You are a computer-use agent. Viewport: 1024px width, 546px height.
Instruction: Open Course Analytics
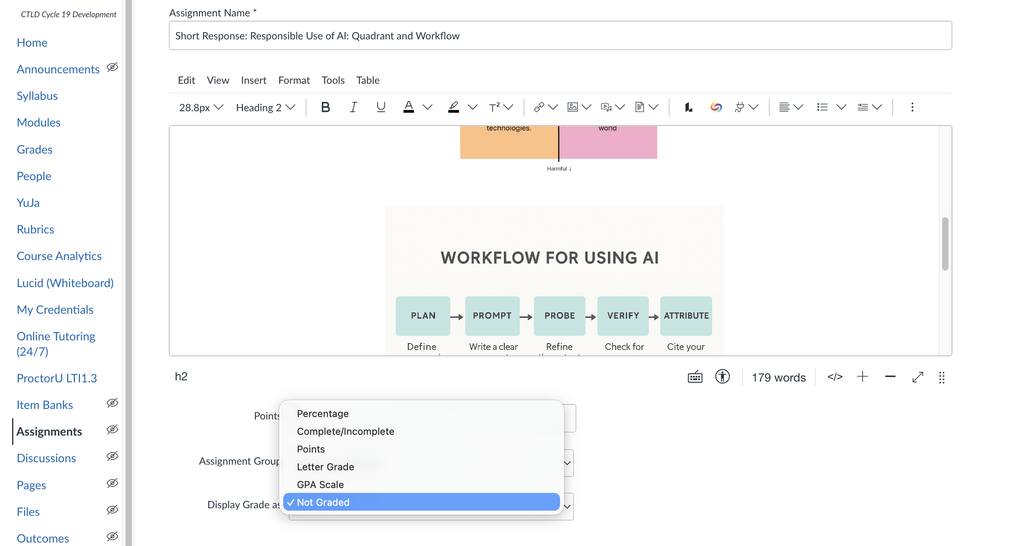(59, 256)
